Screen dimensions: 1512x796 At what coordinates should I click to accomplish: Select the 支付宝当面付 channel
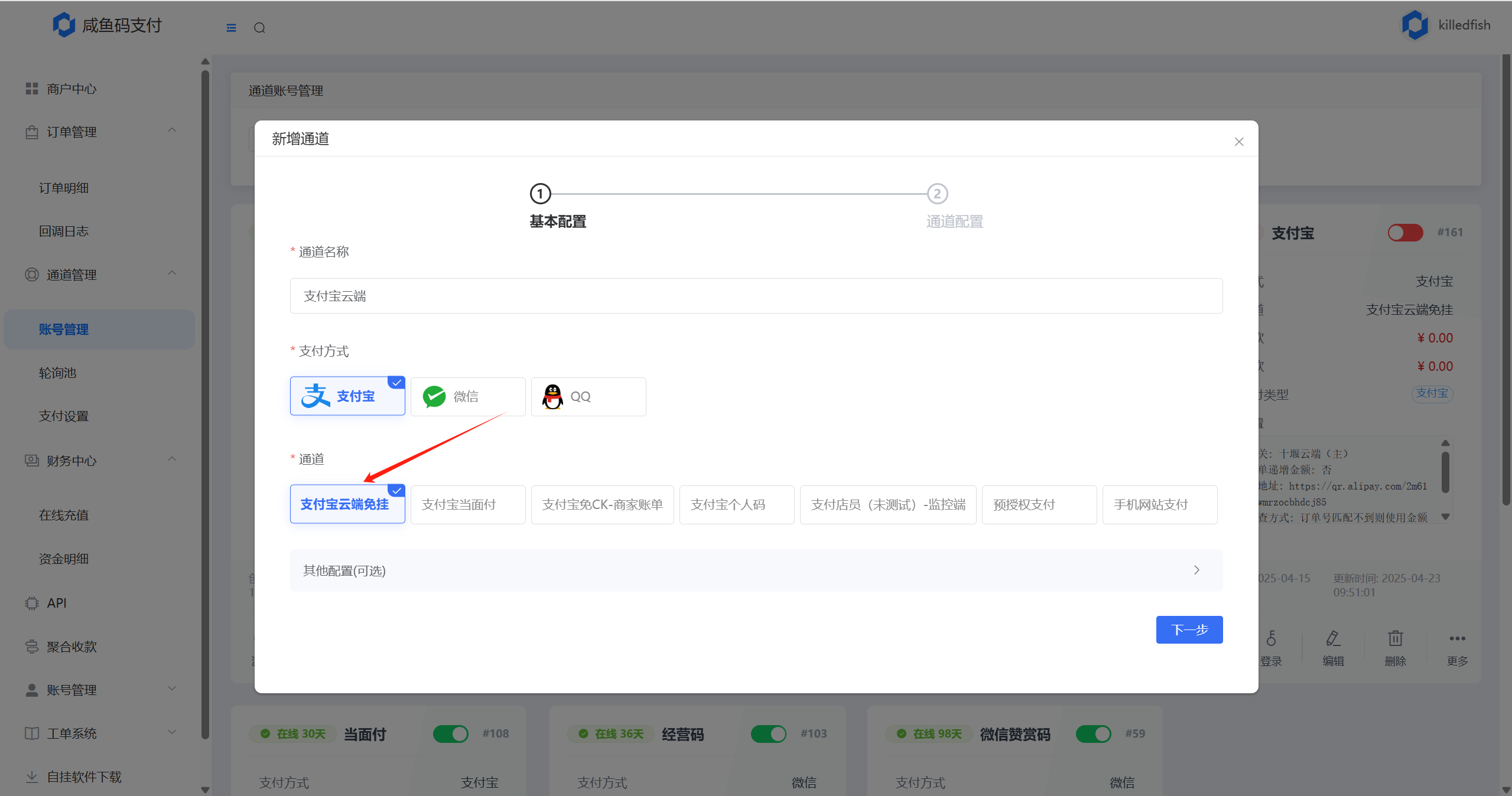468,504
